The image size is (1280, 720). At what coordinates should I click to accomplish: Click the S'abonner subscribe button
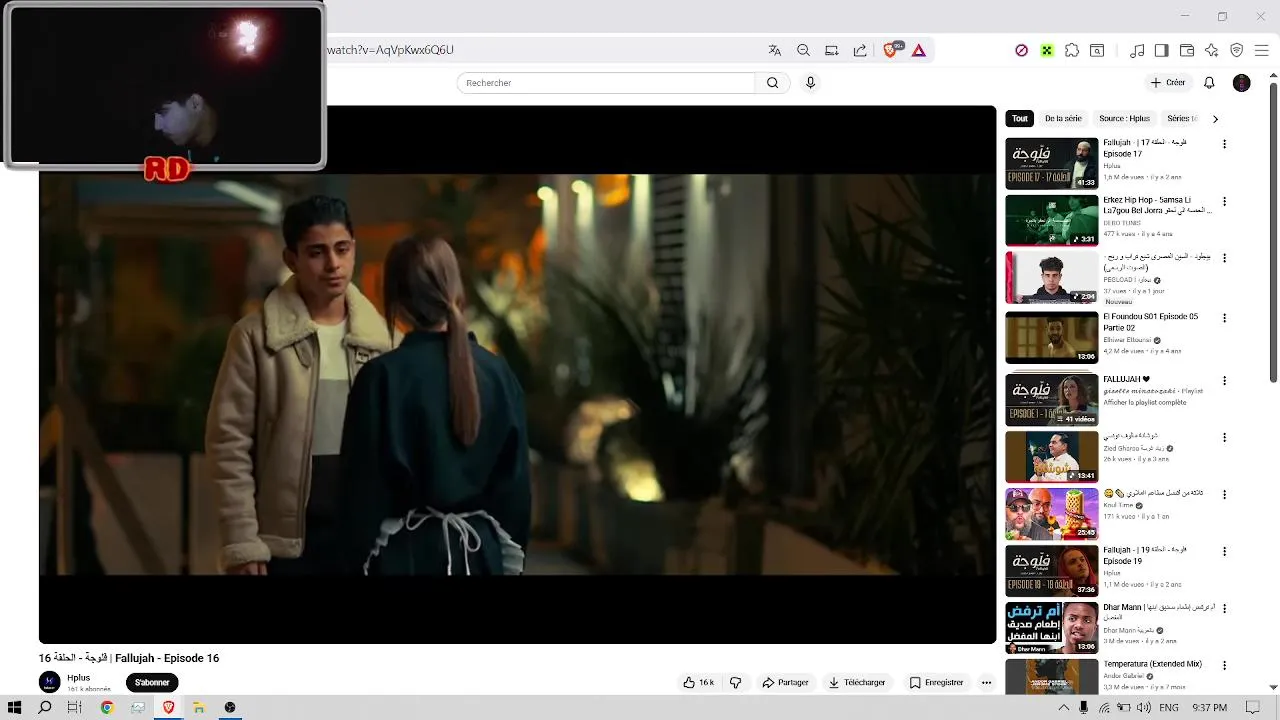pos(152,683)
